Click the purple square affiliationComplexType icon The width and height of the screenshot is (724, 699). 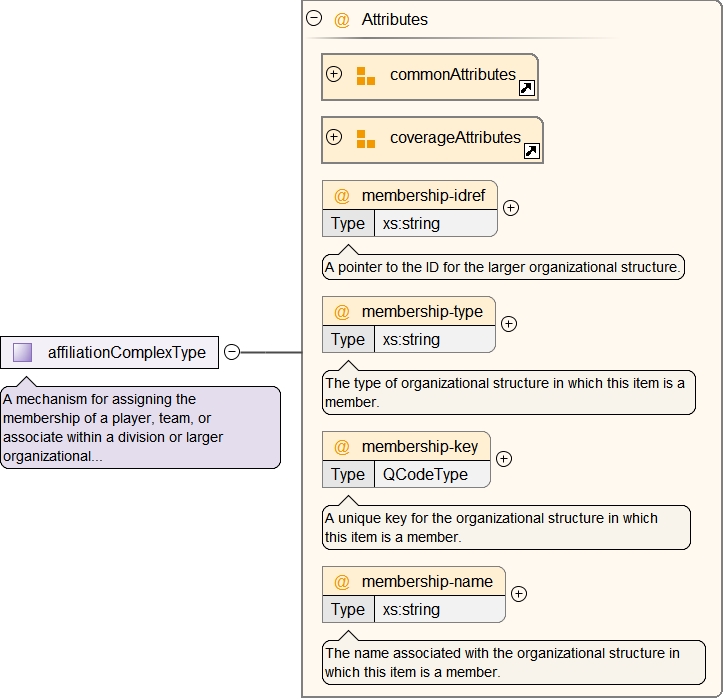tap(23, 352)
